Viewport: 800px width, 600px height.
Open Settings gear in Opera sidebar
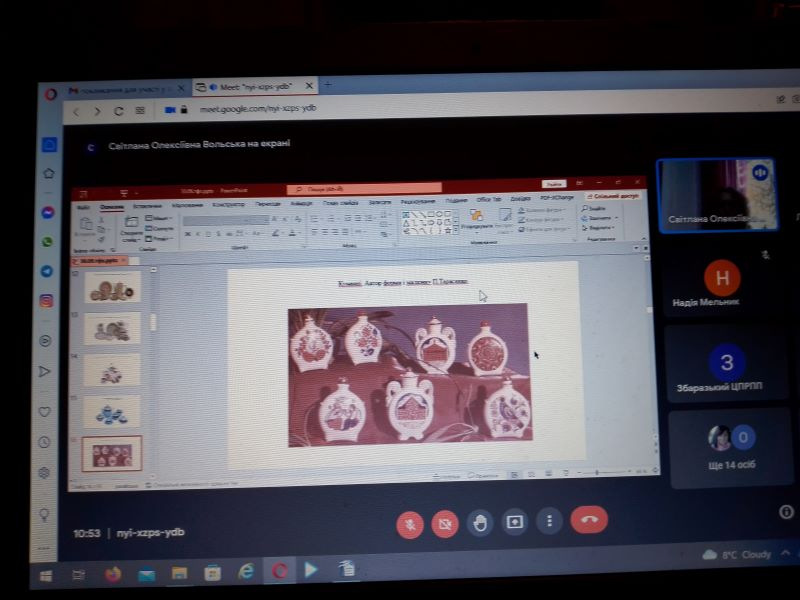pos(44,473)
